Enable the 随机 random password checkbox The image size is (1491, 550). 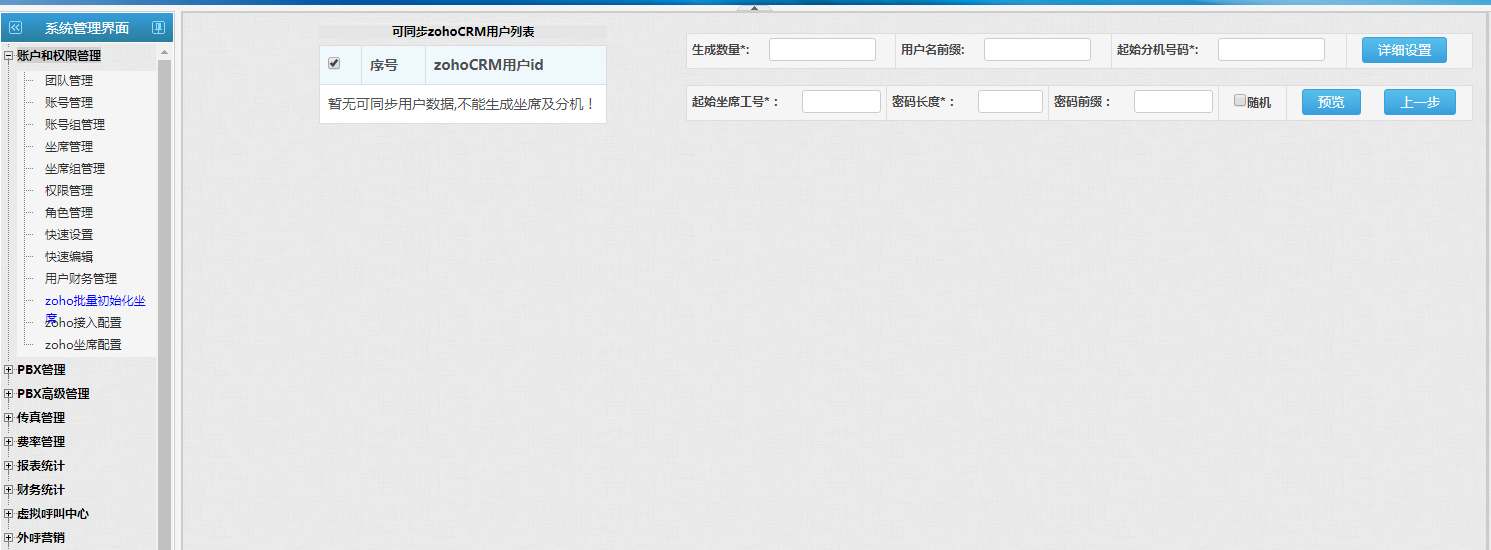coord(1240,101)
